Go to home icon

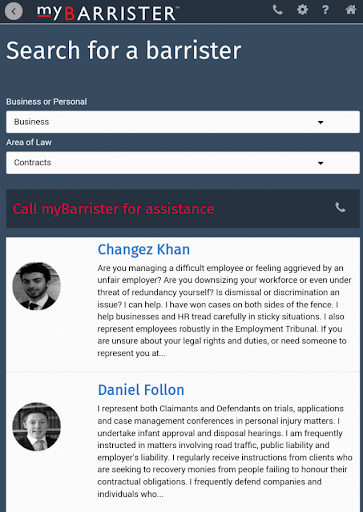coord(351,10)
